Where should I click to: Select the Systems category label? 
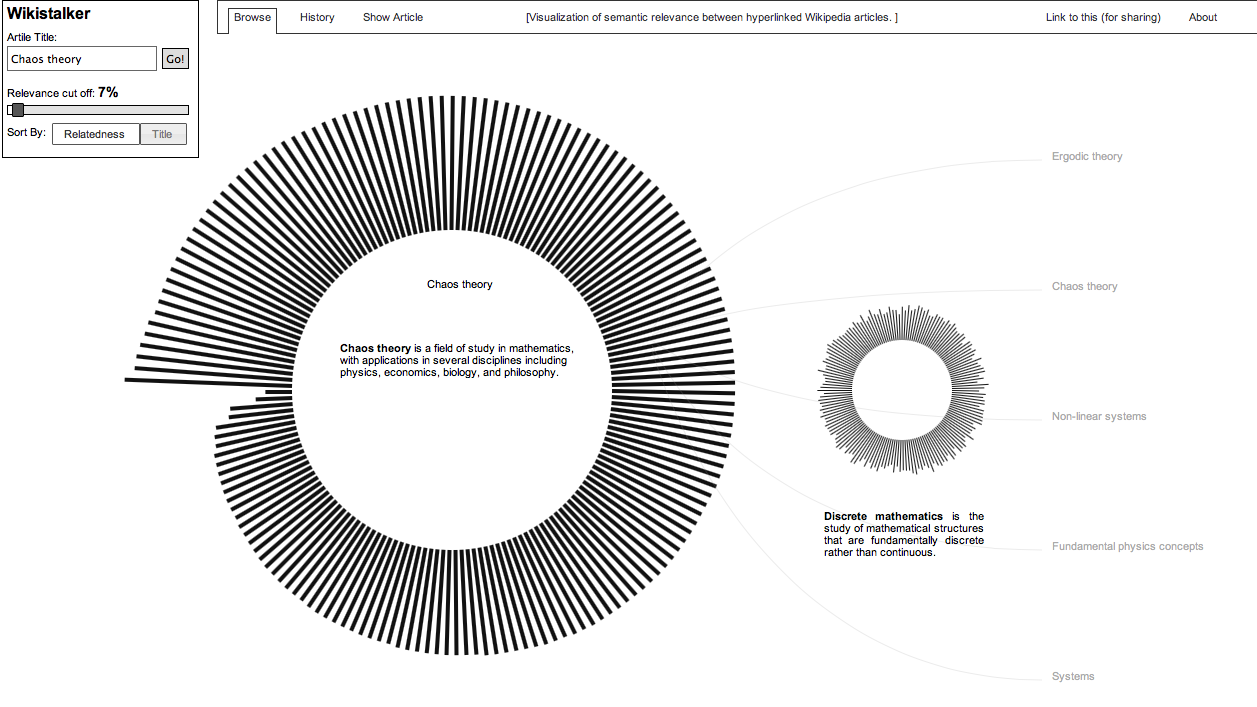coord(1073,677)
